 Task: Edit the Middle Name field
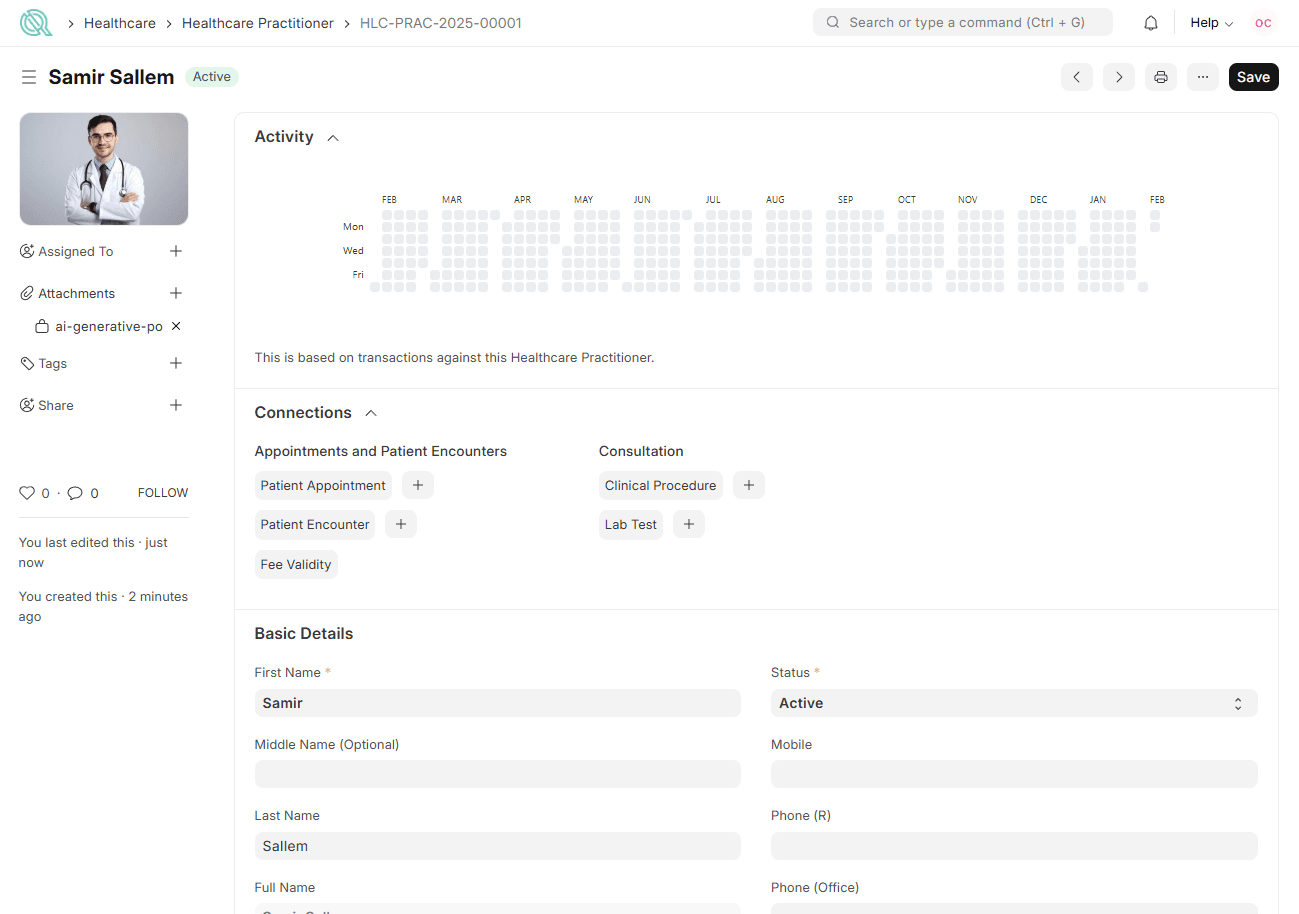click(x=498, y=774)
